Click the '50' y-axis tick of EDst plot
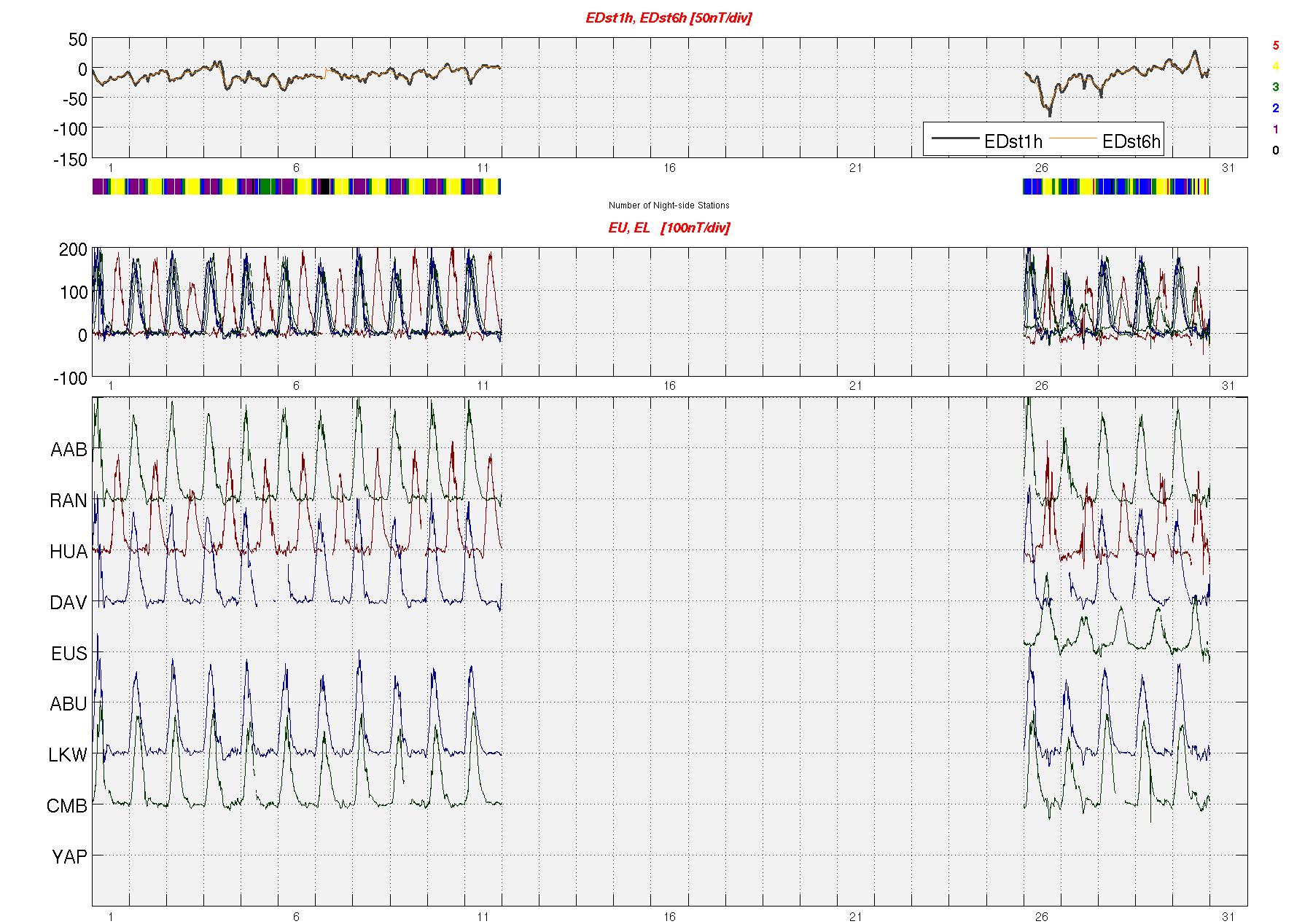 point(78,40)
